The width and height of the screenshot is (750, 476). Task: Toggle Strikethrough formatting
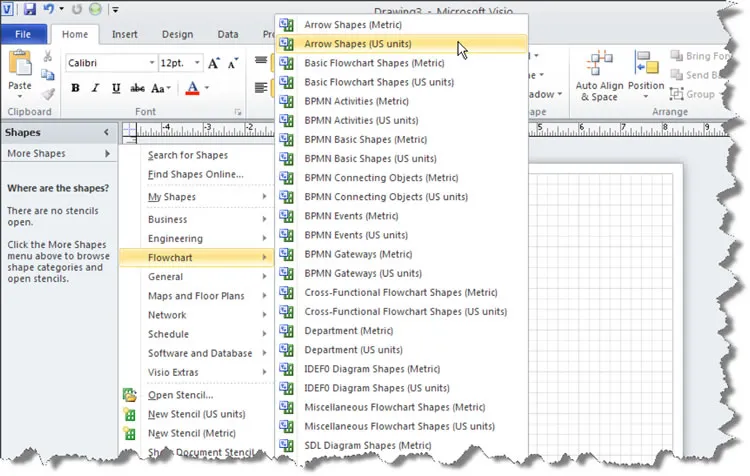click(137, 88)
